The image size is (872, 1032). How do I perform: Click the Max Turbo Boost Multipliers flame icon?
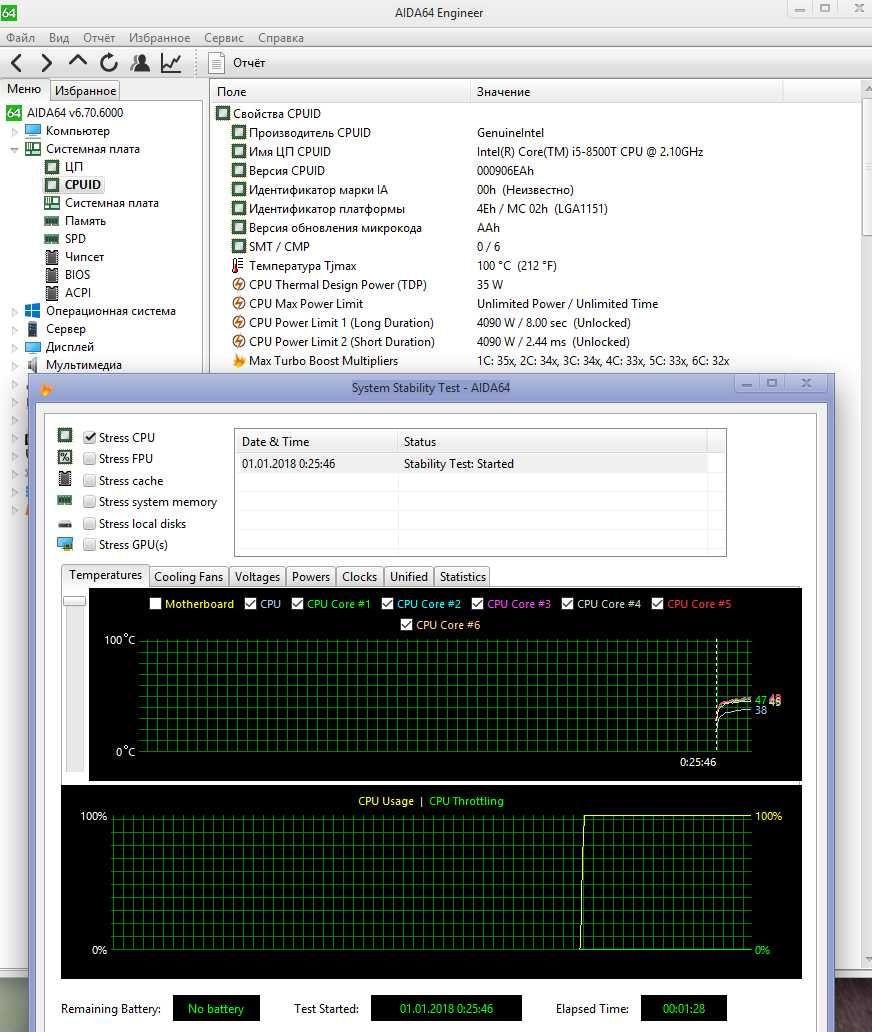239,361
